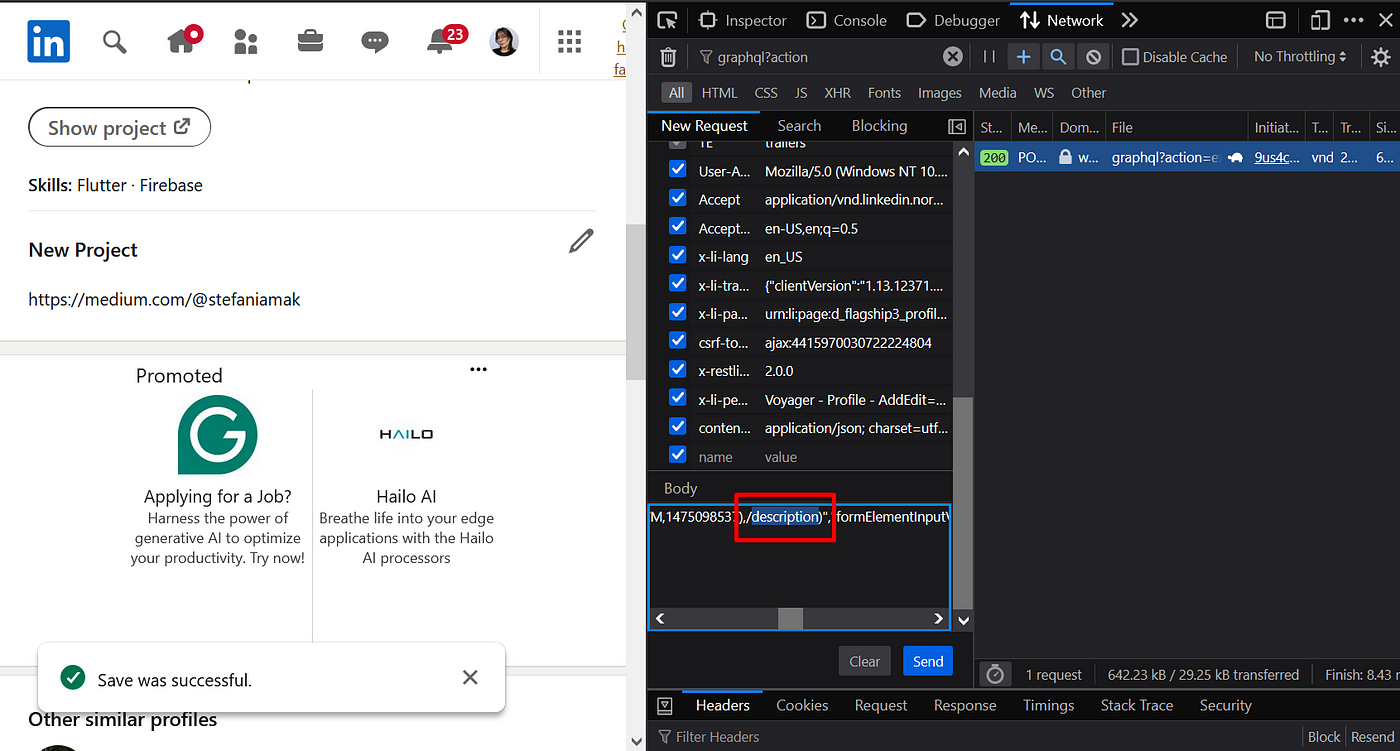Screen dimensions: 1400x751
Task: Click Show project button
Action: (120, 127)
